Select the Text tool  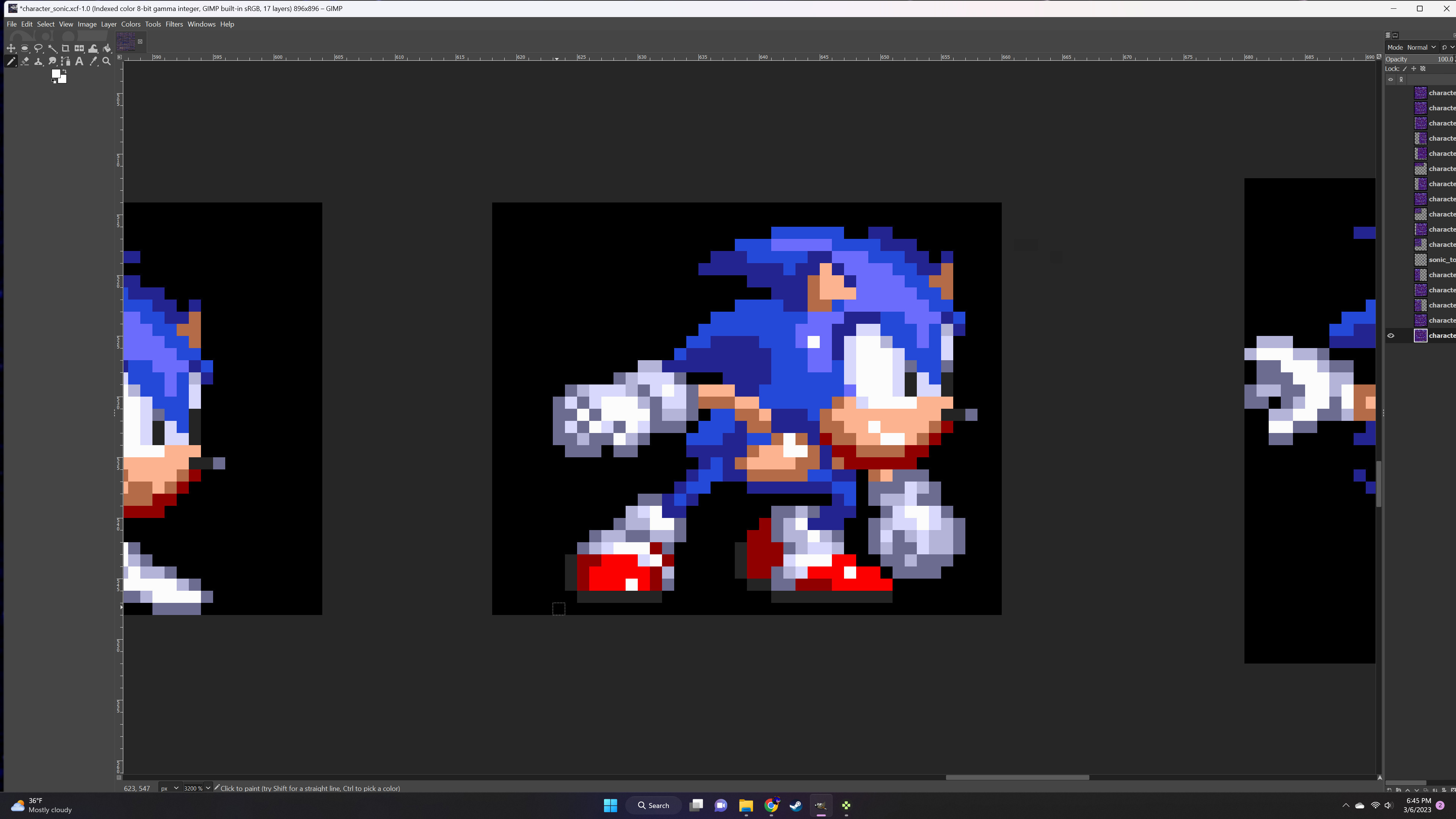pyautogui.click(x=79, y=62)
